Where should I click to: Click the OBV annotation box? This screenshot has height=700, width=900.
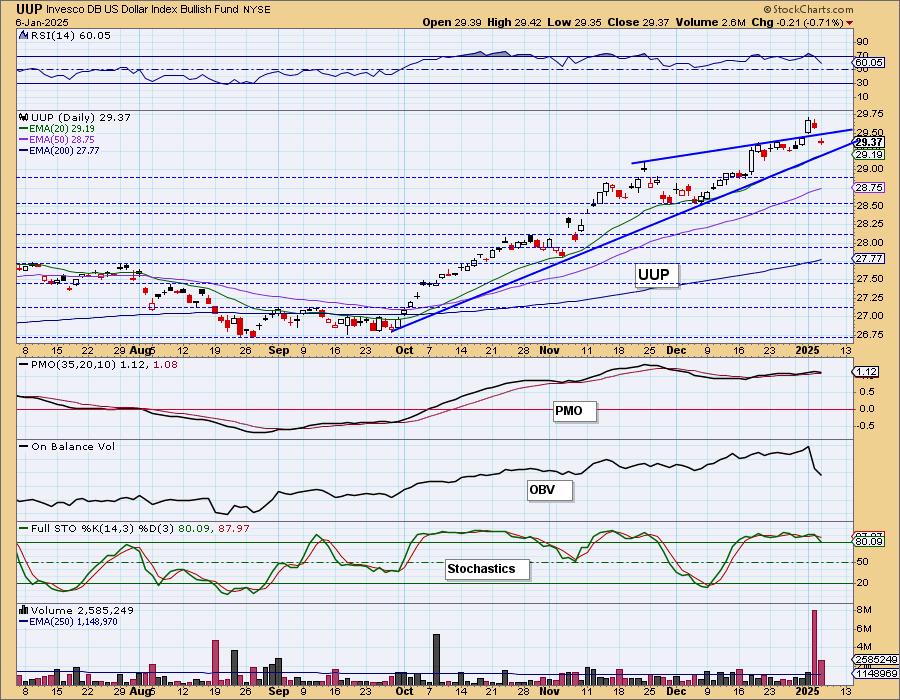(x=550, y=490)
